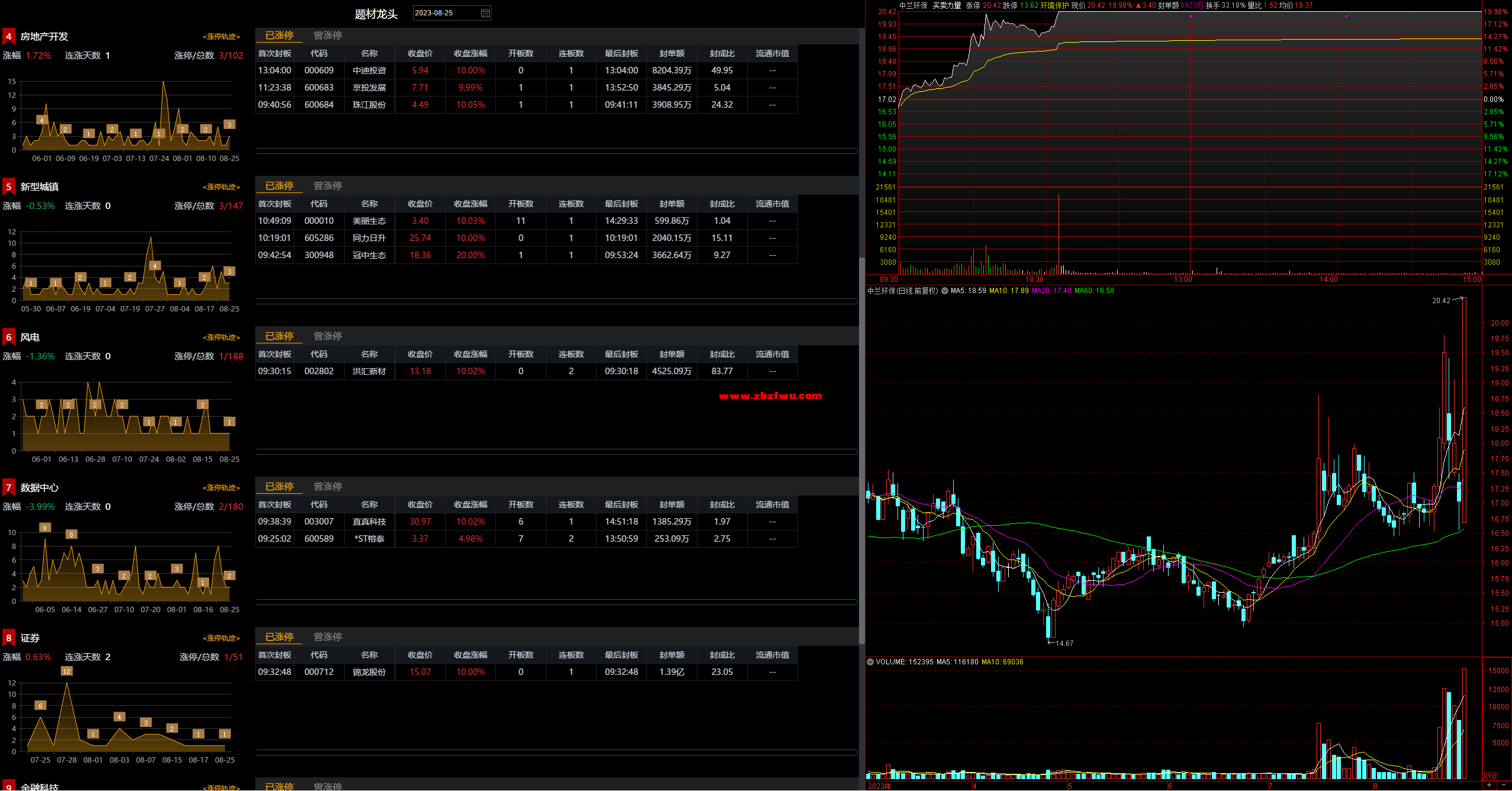Screen dimensions: 1512x791
Task: Switch to 曾涨停 tab in 房地产开发 section
Action: 328,36
